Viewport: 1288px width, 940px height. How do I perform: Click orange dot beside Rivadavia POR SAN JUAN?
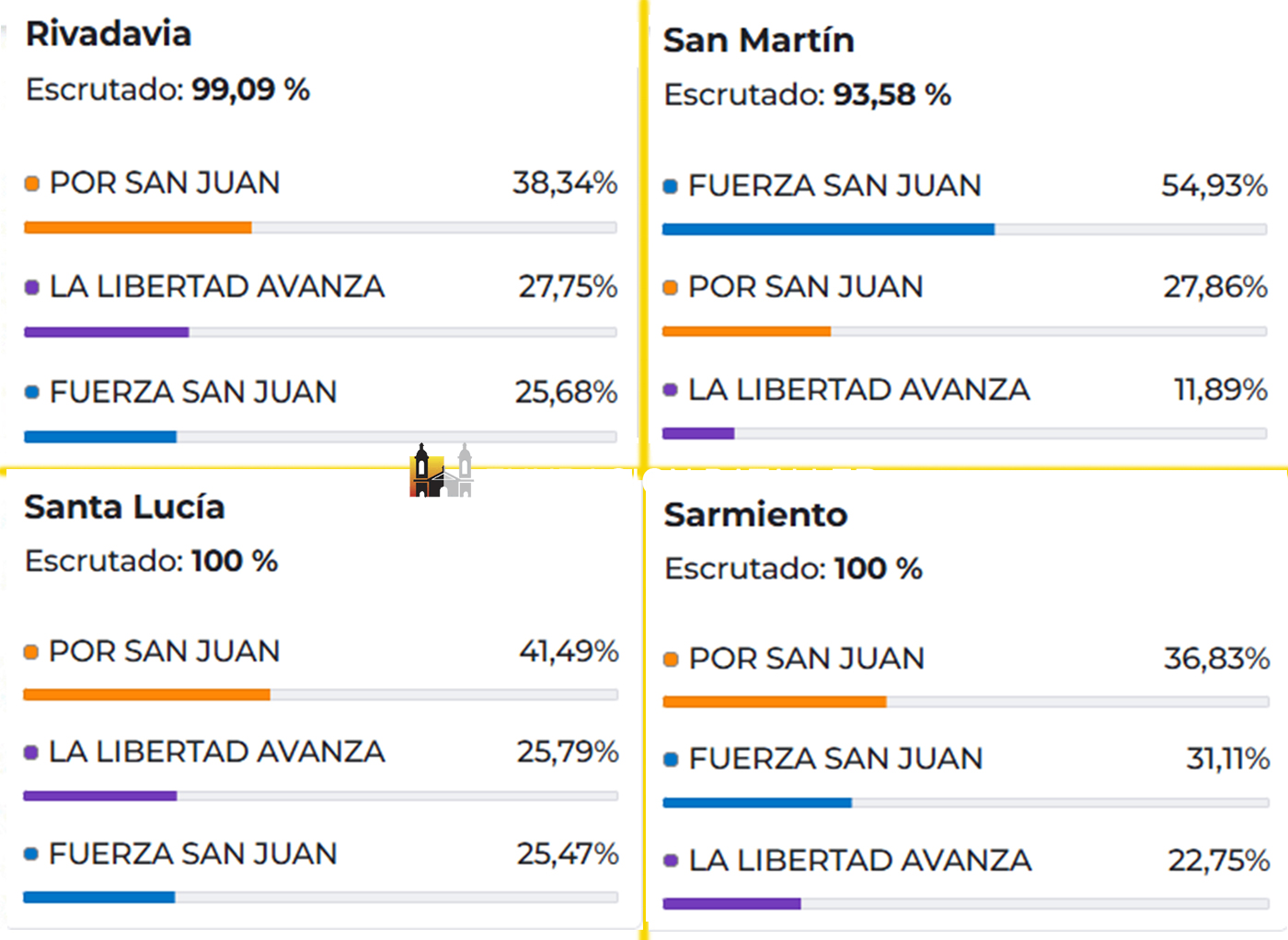point(32,184)
